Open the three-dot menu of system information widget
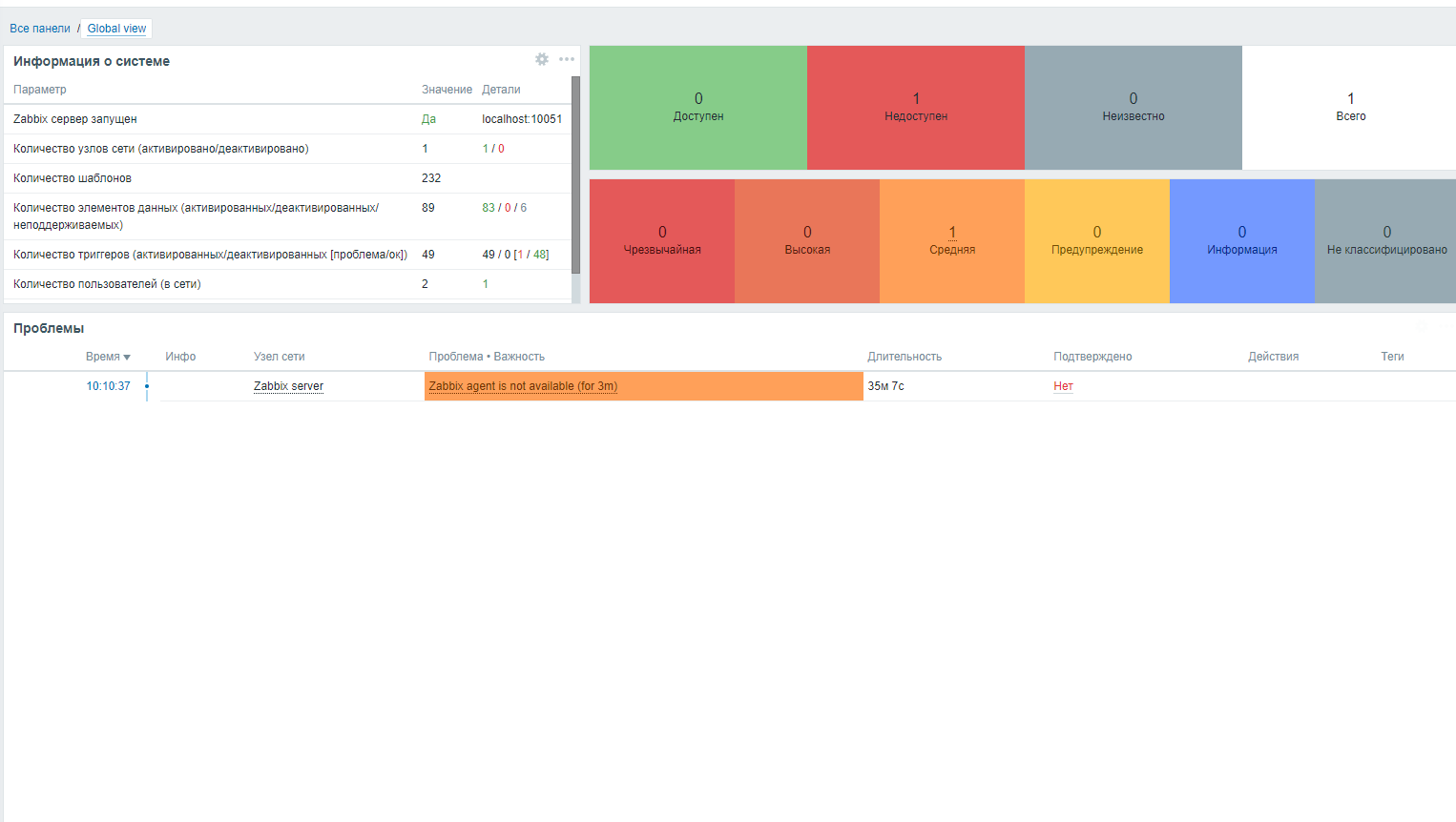The image size is (1456, 822). (567, 59)
